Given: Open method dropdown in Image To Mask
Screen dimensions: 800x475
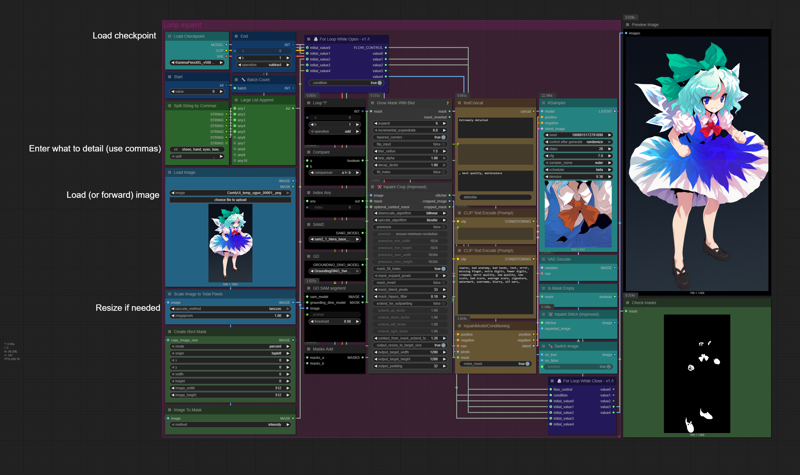Looking at the screenshot, I should coord(230,424).
